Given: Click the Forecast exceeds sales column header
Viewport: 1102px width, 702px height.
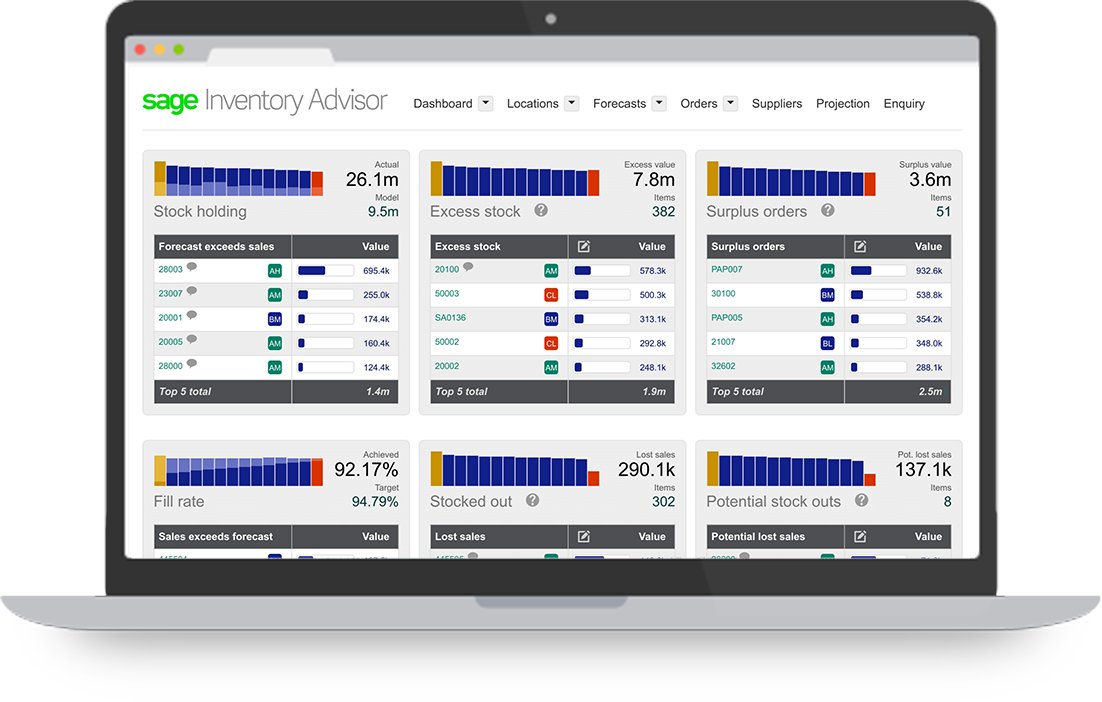Looking at the screenshot, I should coord(222,247).
